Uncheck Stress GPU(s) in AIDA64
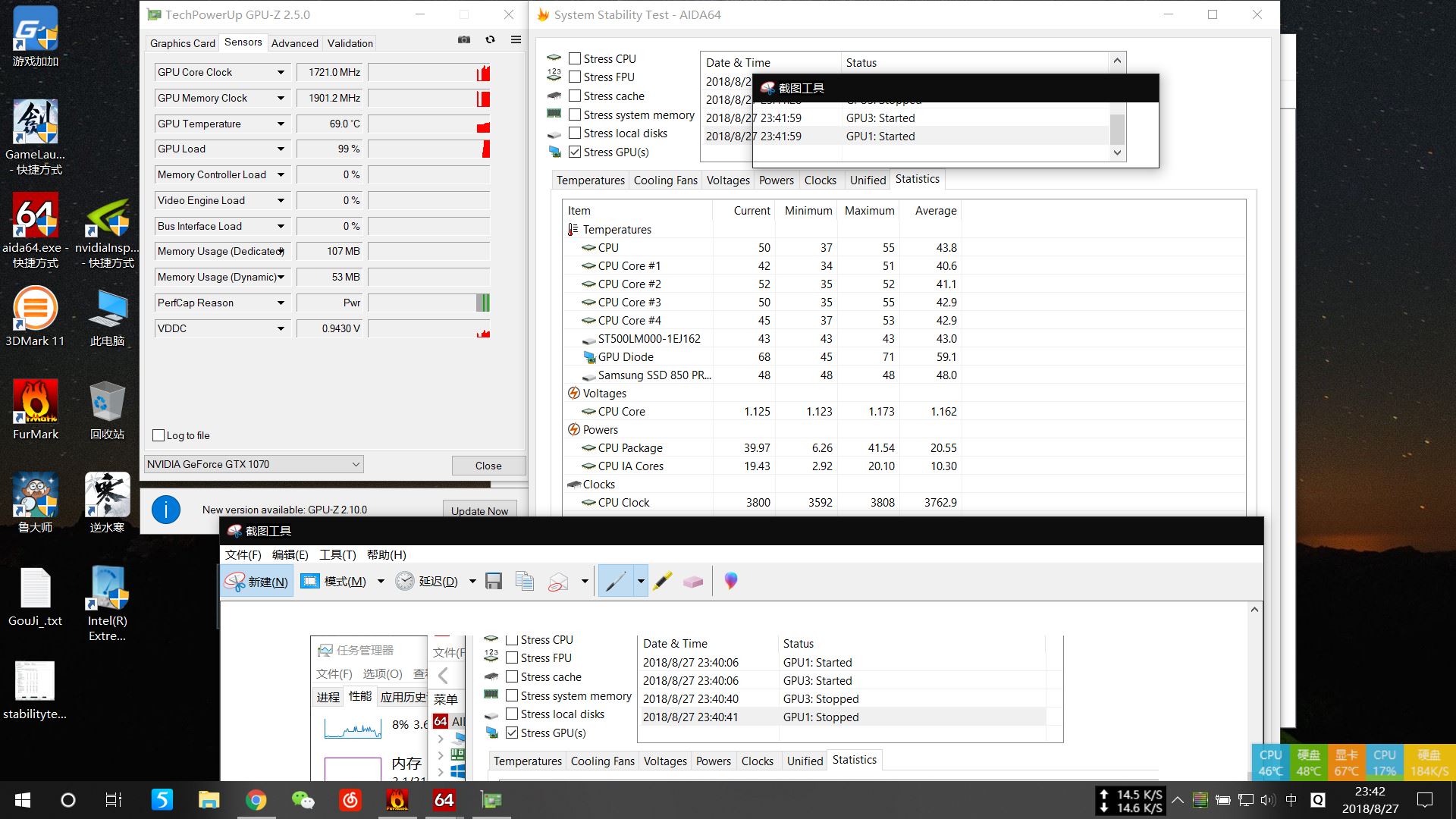The width and height of the screenshot is (1456, 819). [x=575, y=152]
